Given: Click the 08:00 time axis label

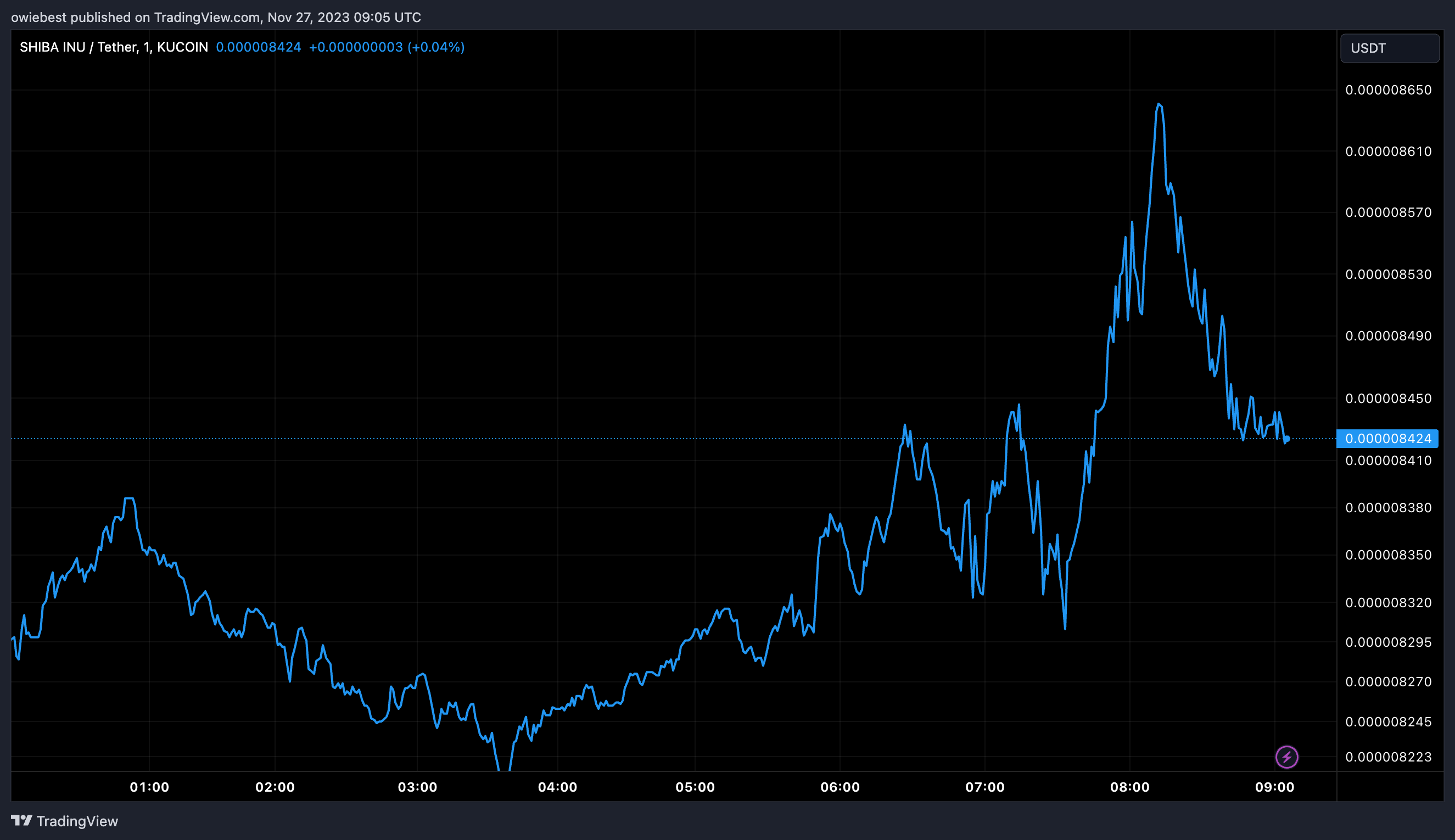Looking at the screenshot, I should (x=1129, y=787).
